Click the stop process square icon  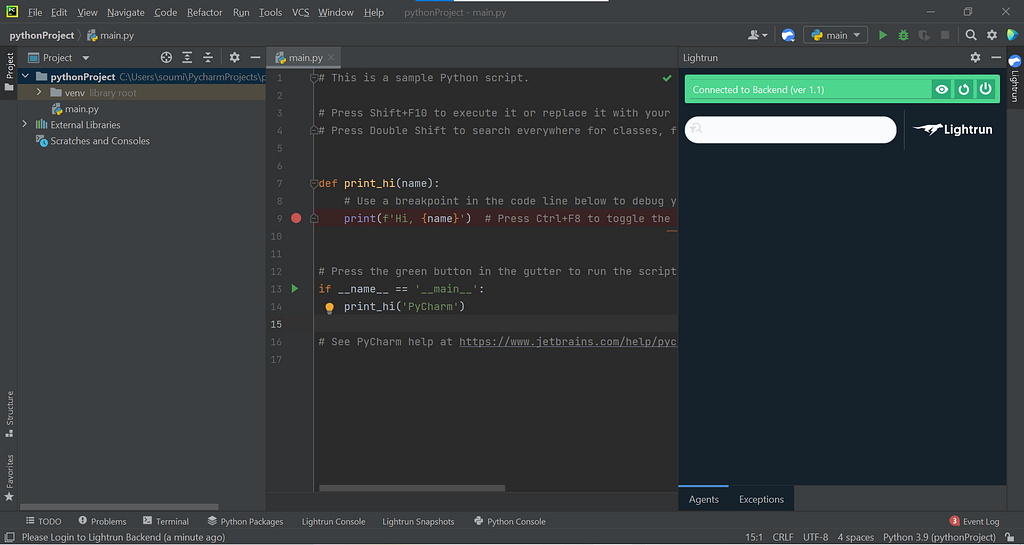point(944,35)
